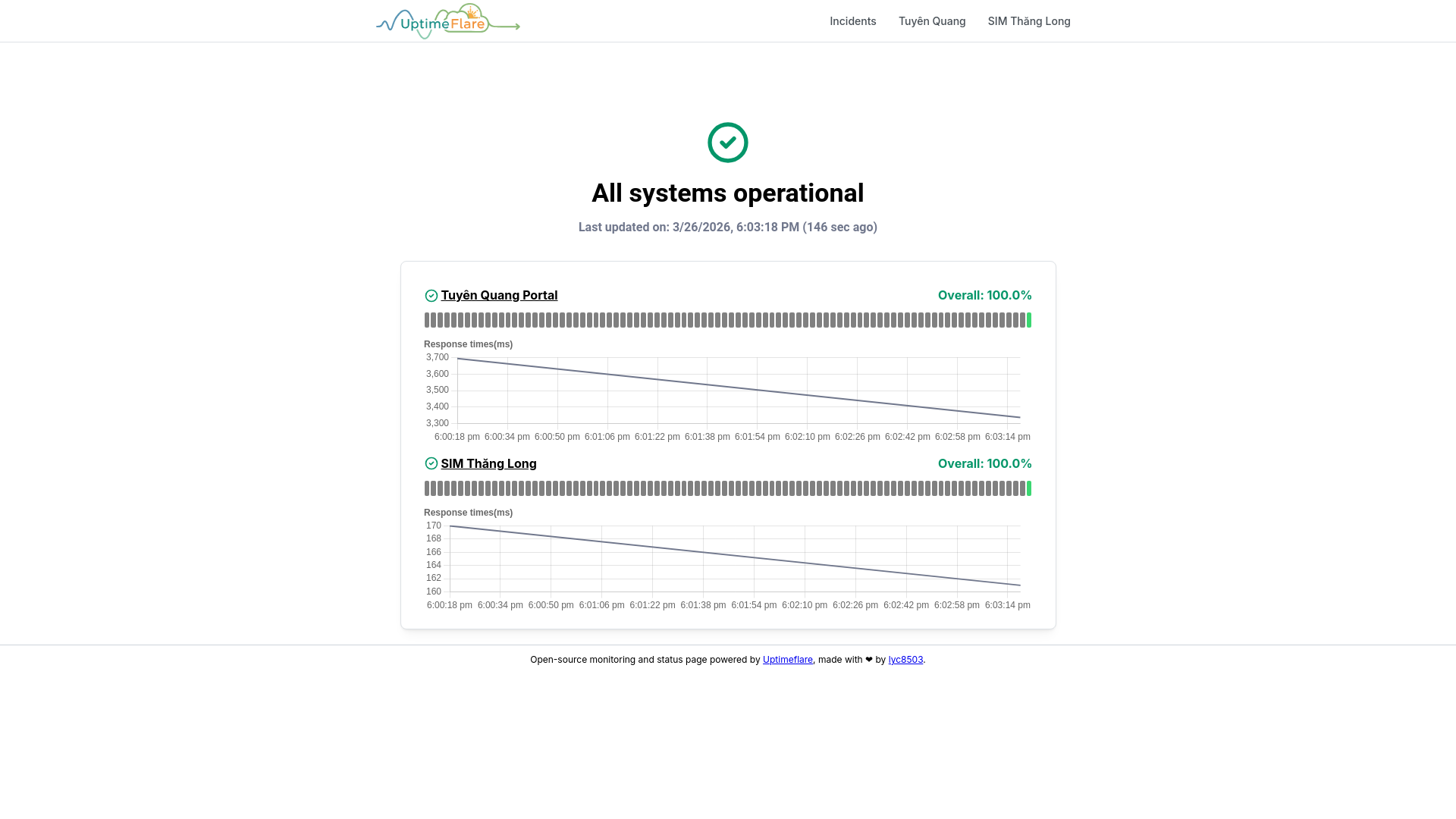Click the large green operational checkmark icon
Screen dimensions: 1456x819
pos(727,143)
